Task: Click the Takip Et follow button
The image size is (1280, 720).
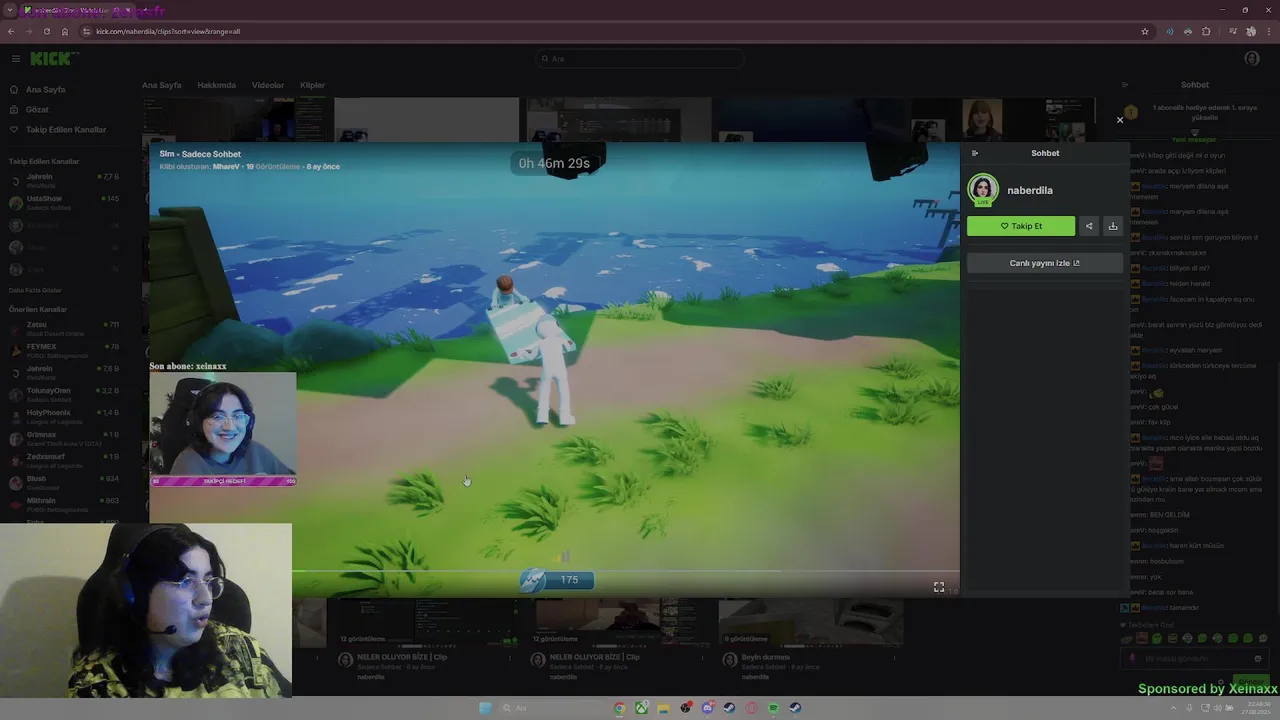Action: point(1021,226)
